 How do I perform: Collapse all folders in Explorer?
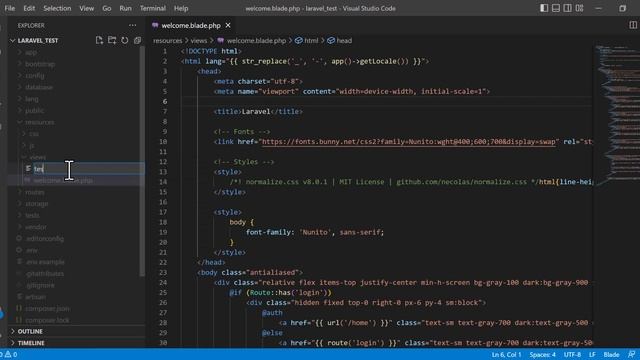(138, 40)
